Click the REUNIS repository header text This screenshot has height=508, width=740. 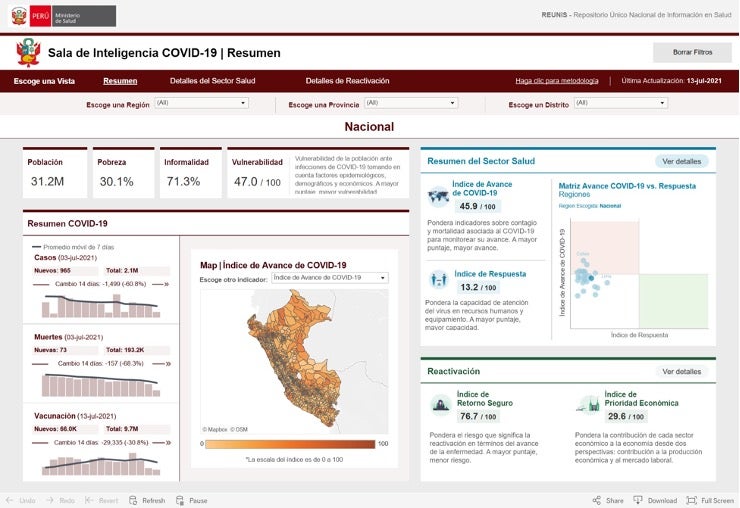point(636,15)
